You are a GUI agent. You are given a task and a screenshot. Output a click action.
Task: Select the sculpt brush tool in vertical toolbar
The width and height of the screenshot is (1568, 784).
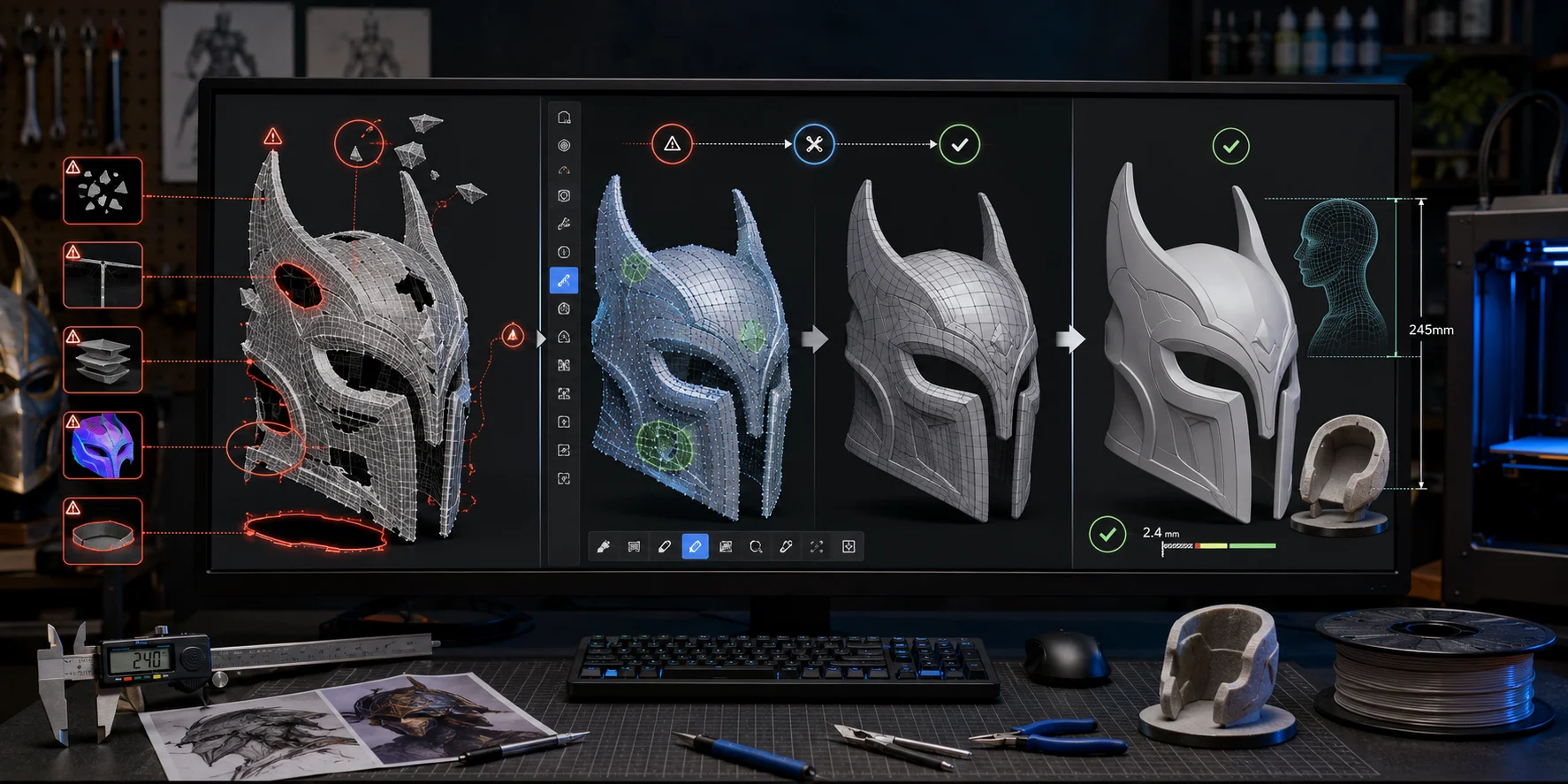pos(564,224)
